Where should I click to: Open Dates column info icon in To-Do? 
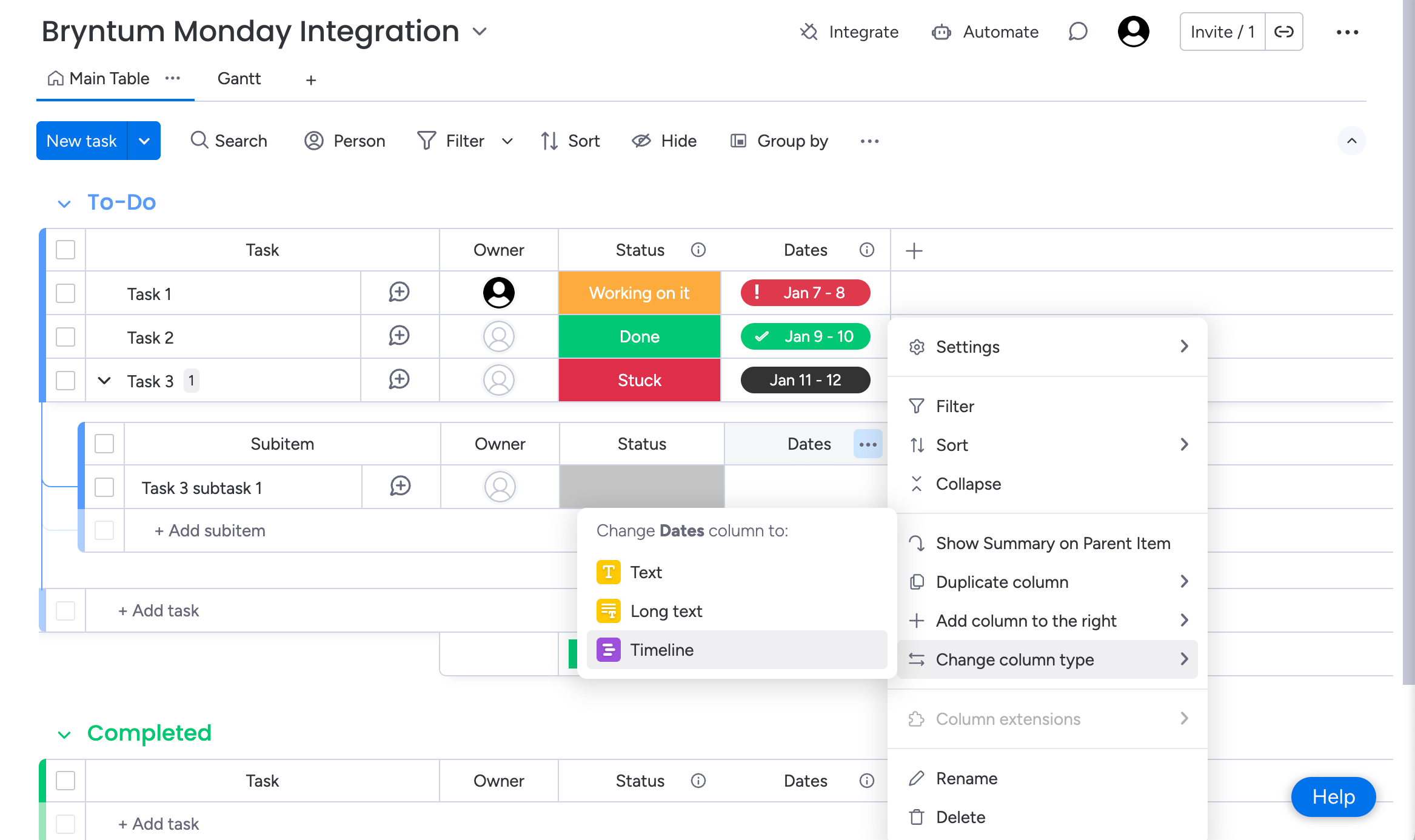coord(867,250)
